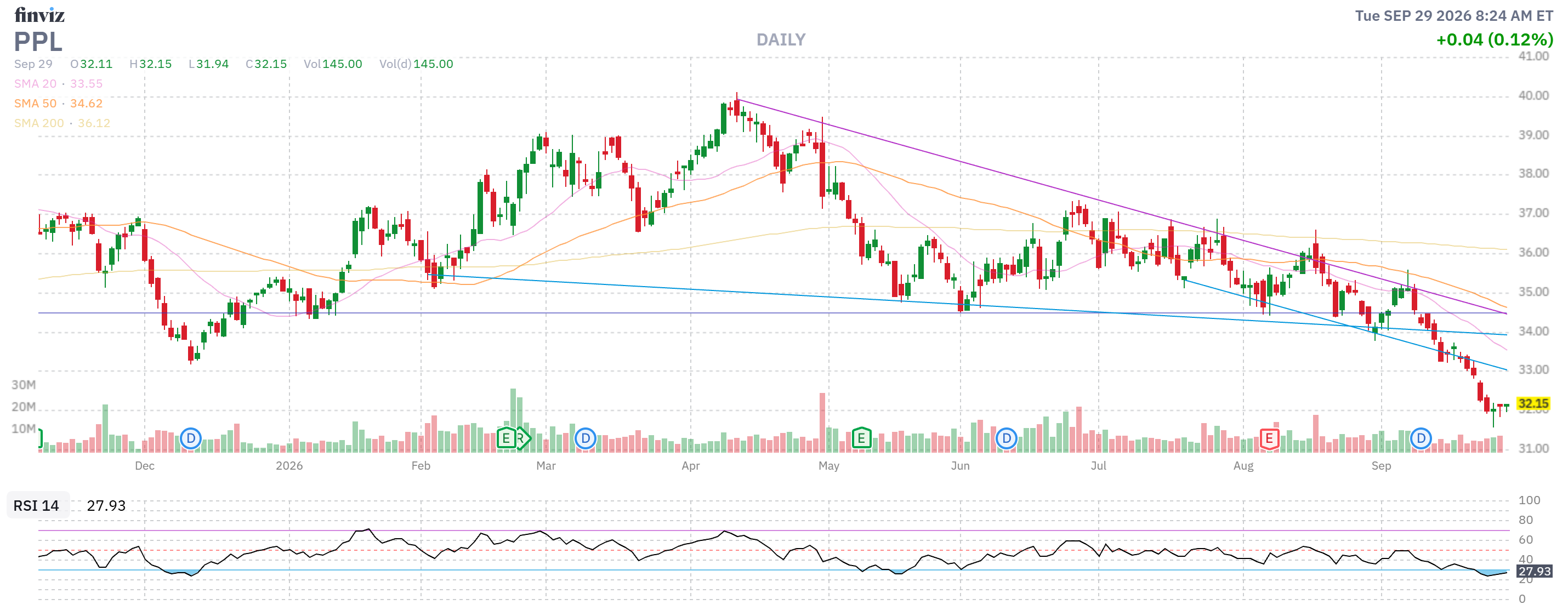Click the SMA 20 value 33.55
The width and height of the screenshot is (1568, 616).
pyautogui.click(x=87, y=83)
